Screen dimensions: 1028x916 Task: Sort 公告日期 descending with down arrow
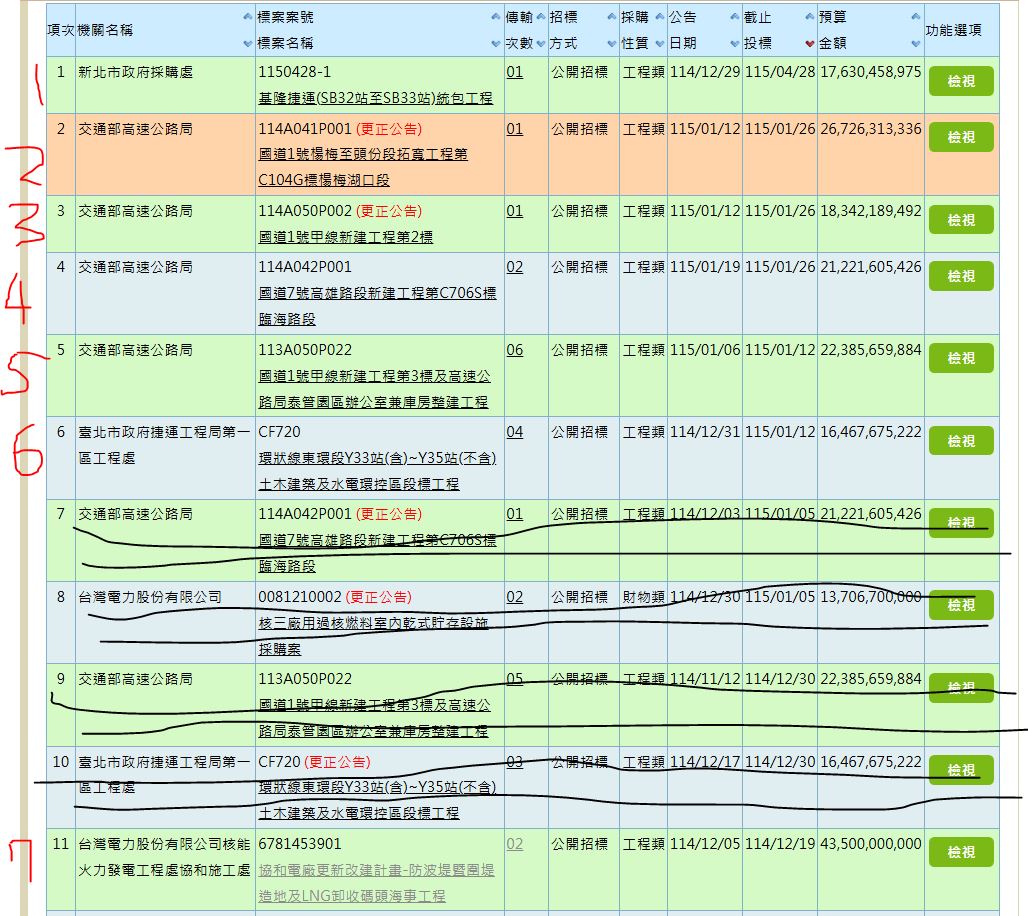pos(734,44)
